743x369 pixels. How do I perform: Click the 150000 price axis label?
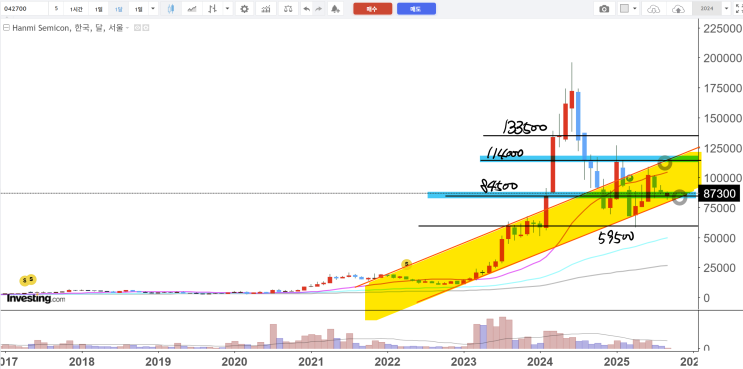722,118
